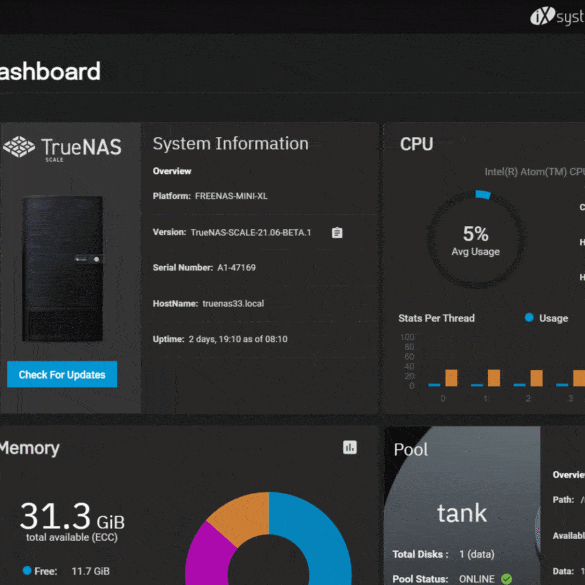This screenshot has width=585, height=585.
Task: Click the total available (ECC) label
Action: [72, 537]
